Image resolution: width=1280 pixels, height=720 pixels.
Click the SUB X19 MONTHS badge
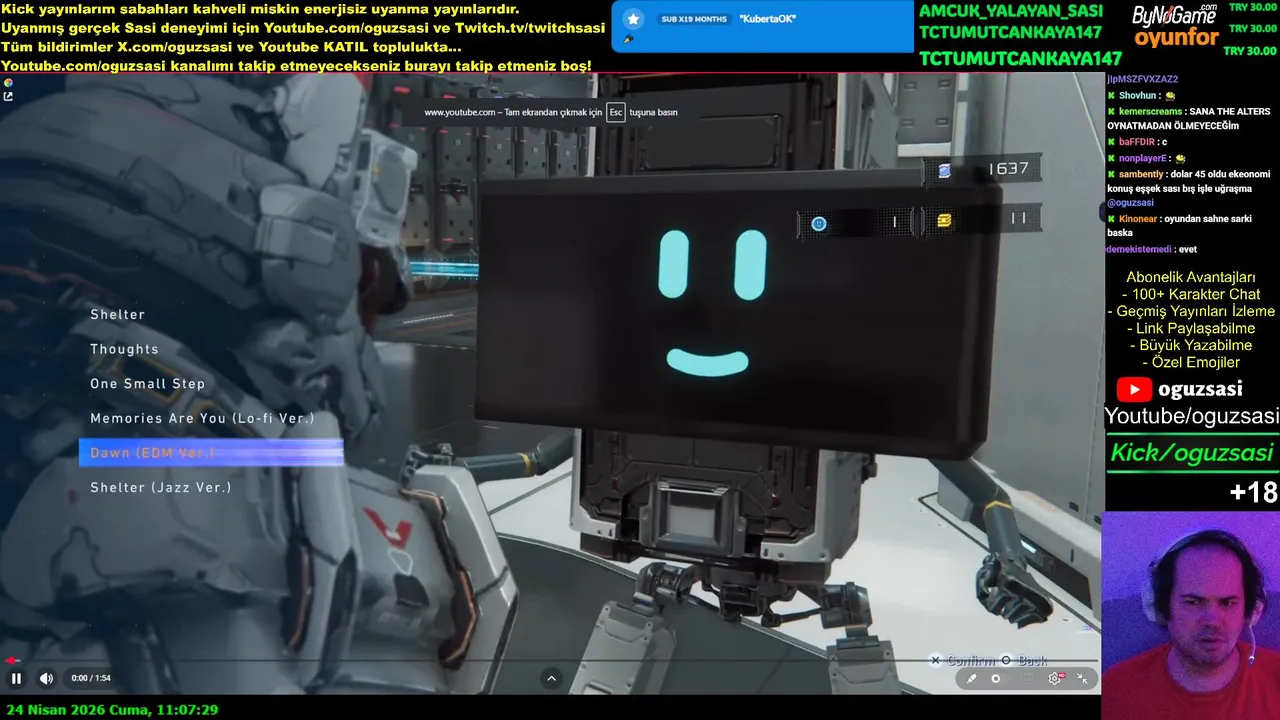tap(696, 19)
